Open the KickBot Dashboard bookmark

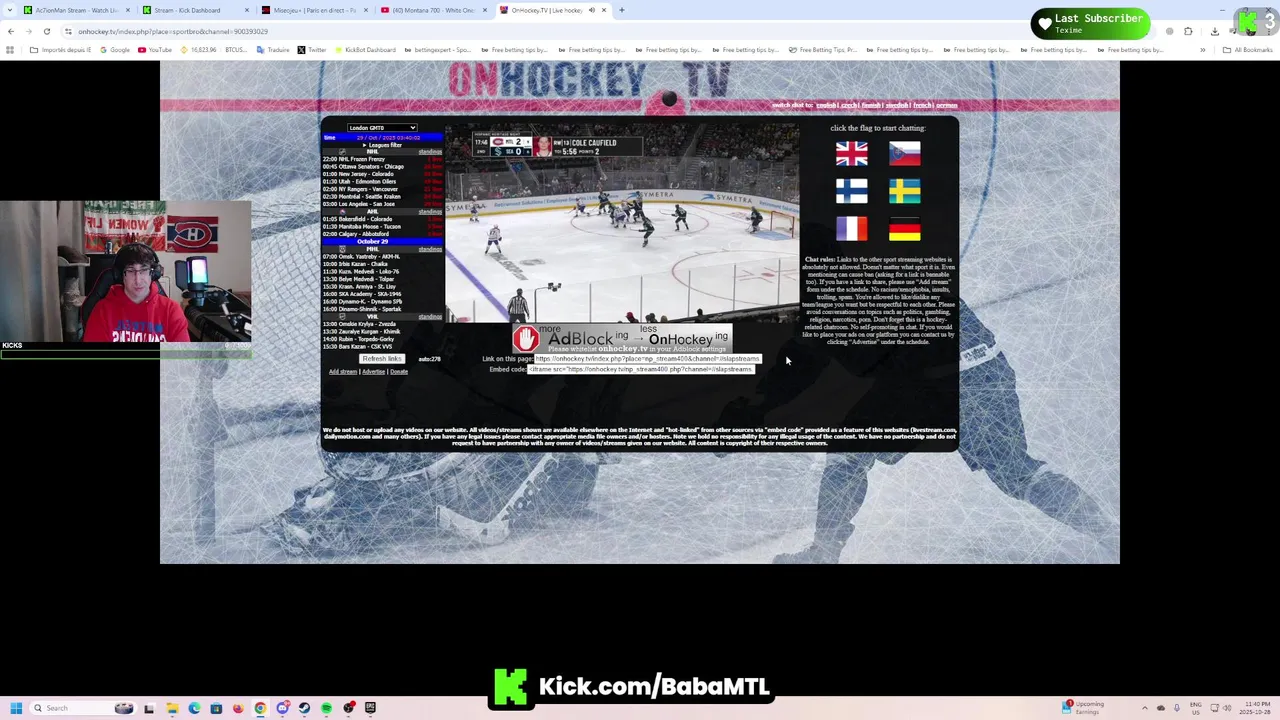click(x=365, y=50)
